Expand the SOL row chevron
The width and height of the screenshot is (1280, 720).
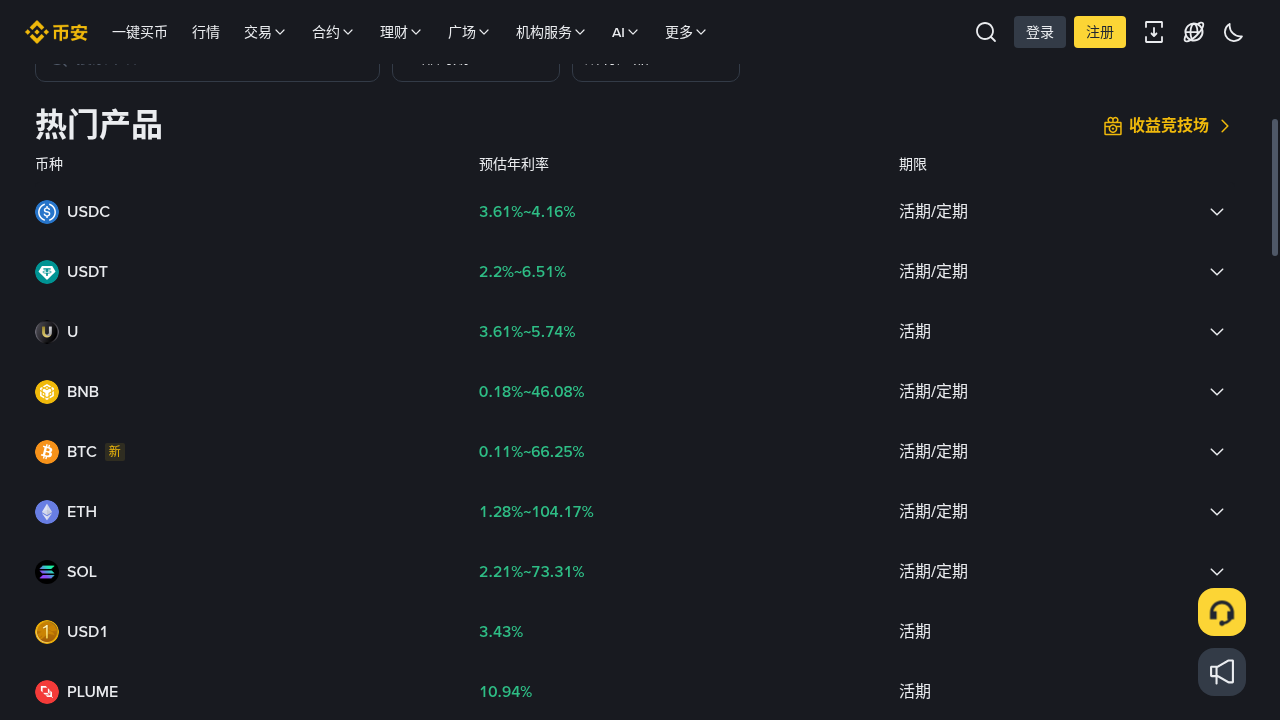pyautogui.click(x=1217, y=572)
